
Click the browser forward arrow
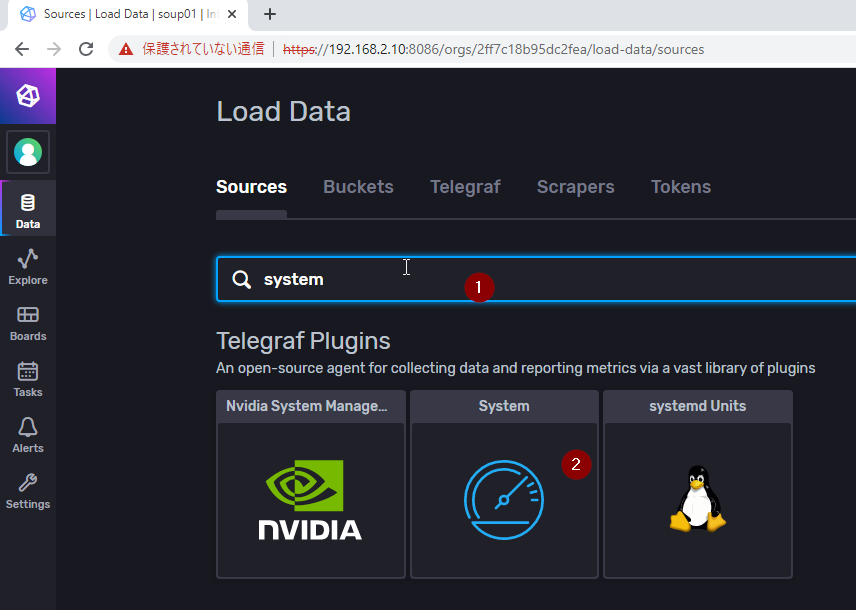point(54,49)
